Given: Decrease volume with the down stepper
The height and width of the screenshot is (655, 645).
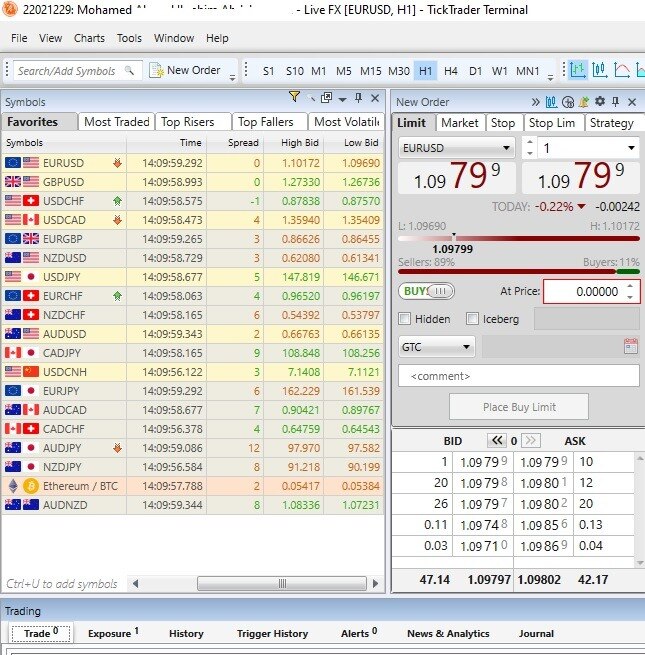Looking at the screenshot, I should (530, 153).
